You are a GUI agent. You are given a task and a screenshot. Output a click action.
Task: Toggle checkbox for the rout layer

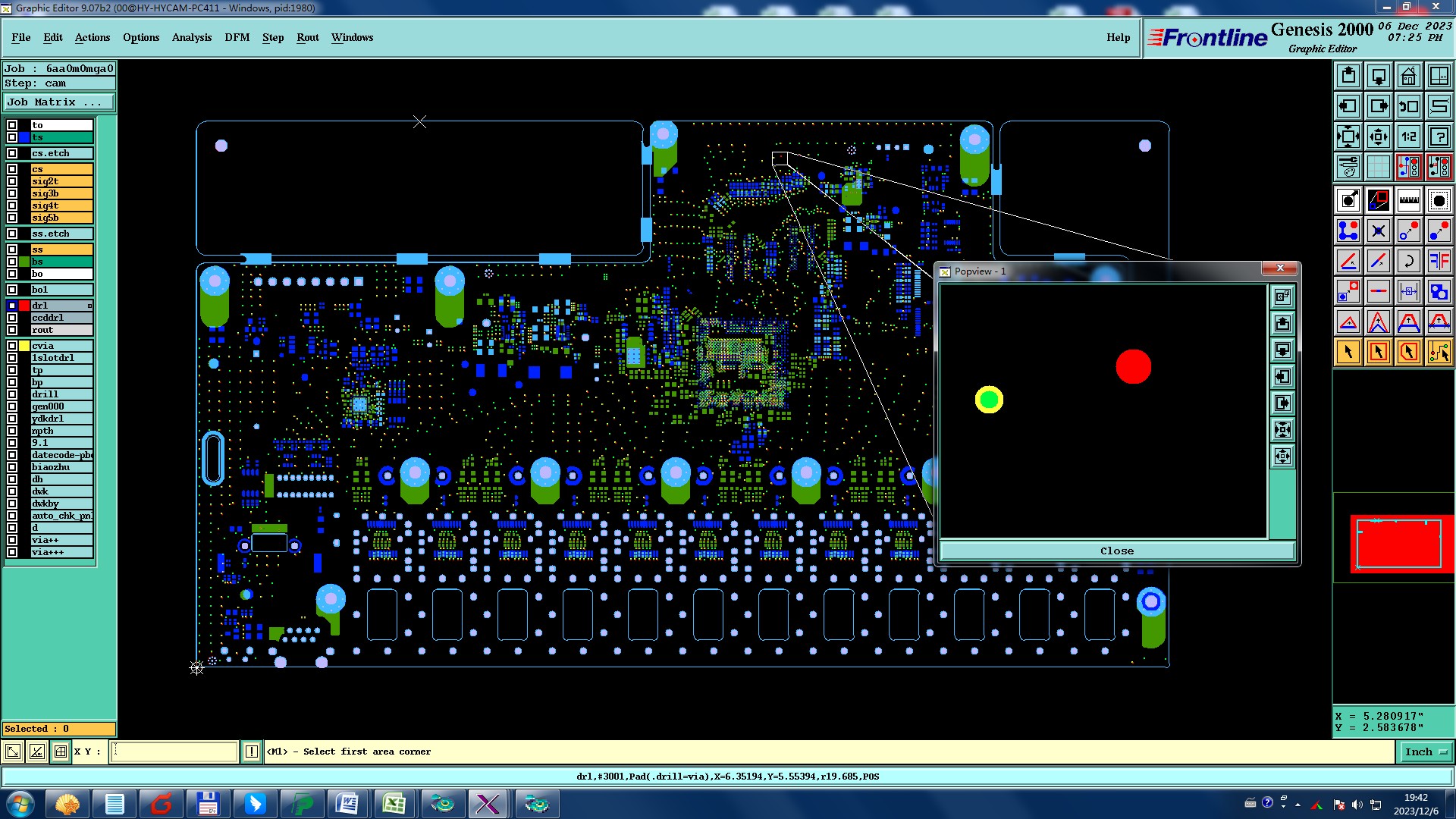[12, 330]
